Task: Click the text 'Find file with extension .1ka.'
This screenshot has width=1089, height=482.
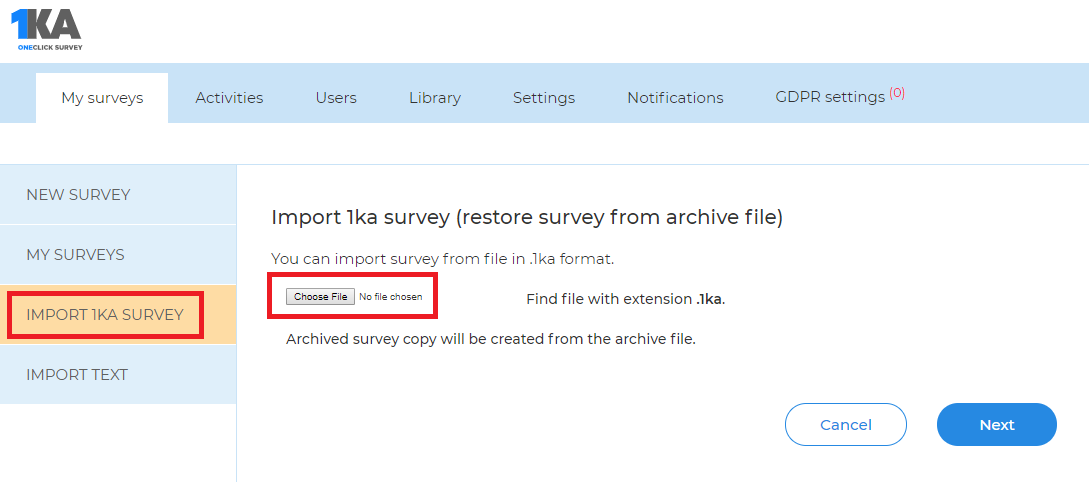Action: (x=626, y=299)
